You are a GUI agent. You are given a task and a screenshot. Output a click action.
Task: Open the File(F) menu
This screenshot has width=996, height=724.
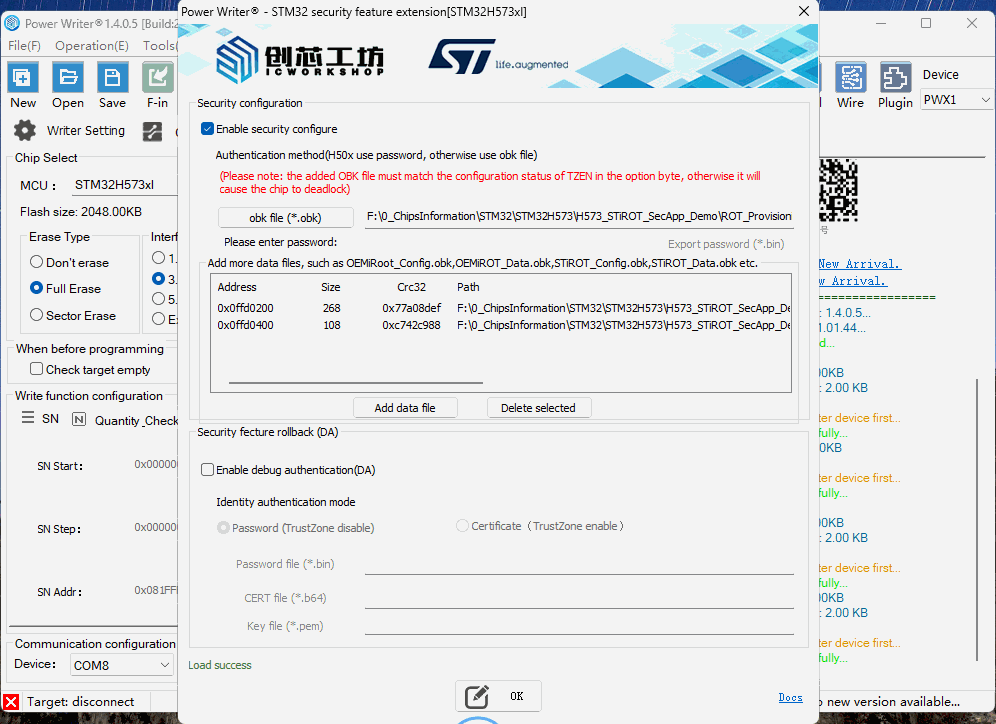pos(24,46)
